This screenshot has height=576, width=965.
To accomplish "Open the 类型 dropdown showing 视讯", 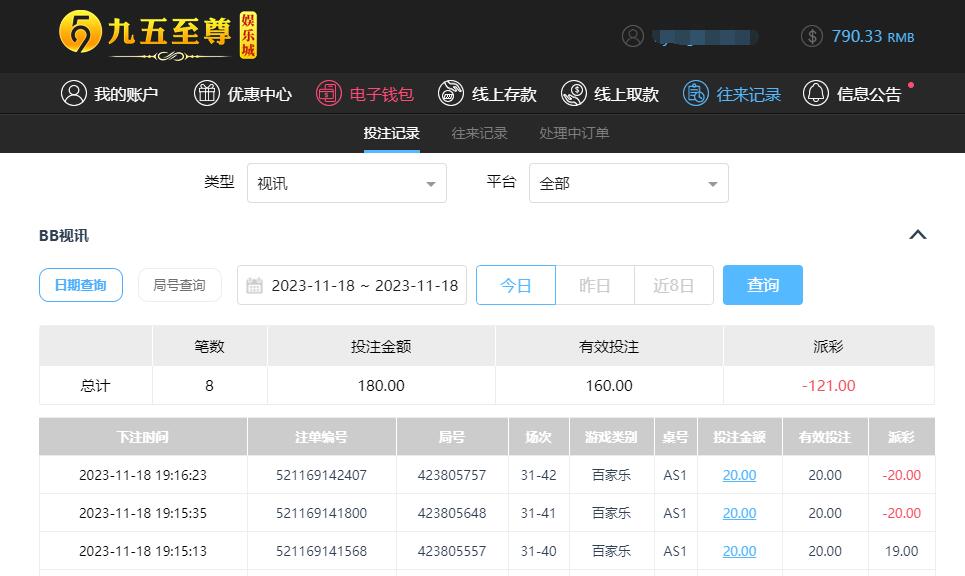I will 346,184.
